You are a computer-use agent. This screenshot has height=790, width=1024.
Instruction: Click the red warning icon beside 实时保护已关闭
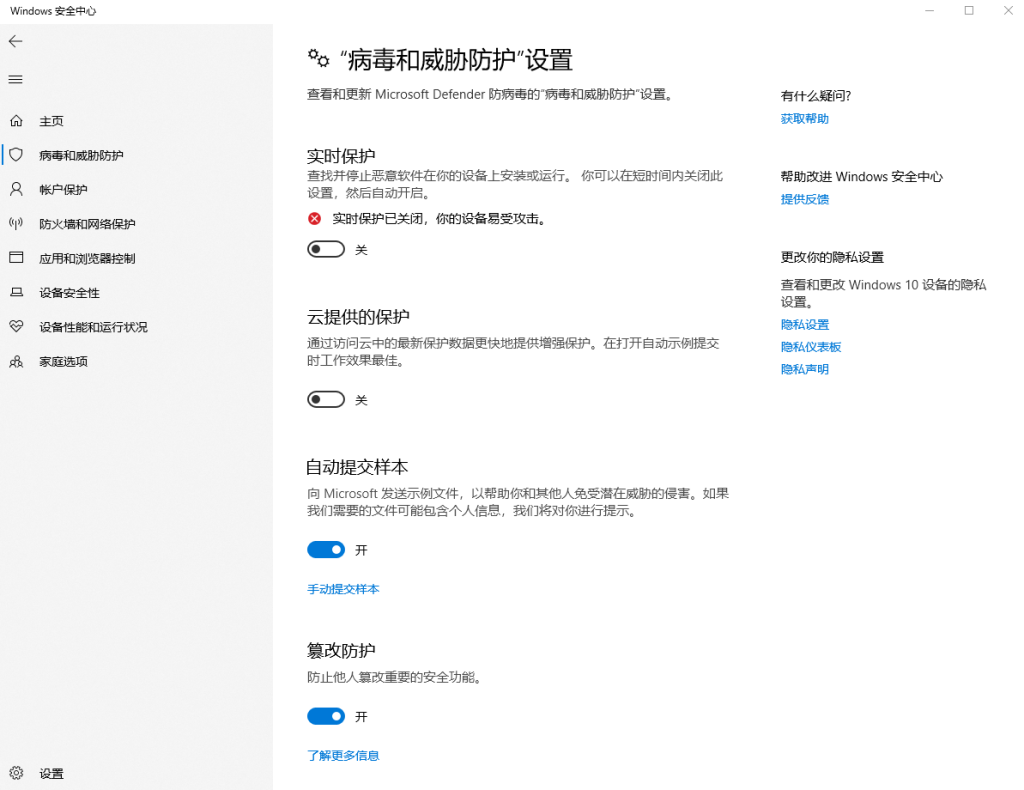point(313,218)
